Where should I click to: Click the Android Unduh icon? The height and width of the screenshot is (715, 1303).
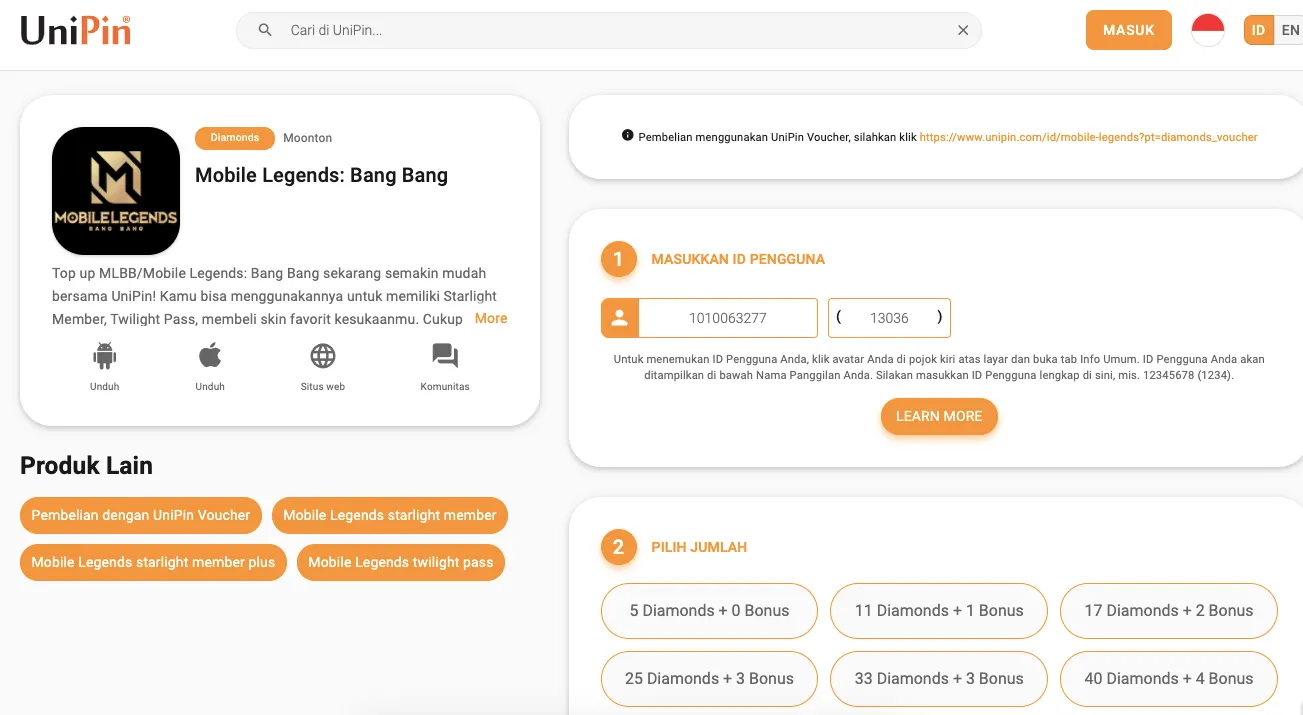pyautogui.click(x=104, y=356)
